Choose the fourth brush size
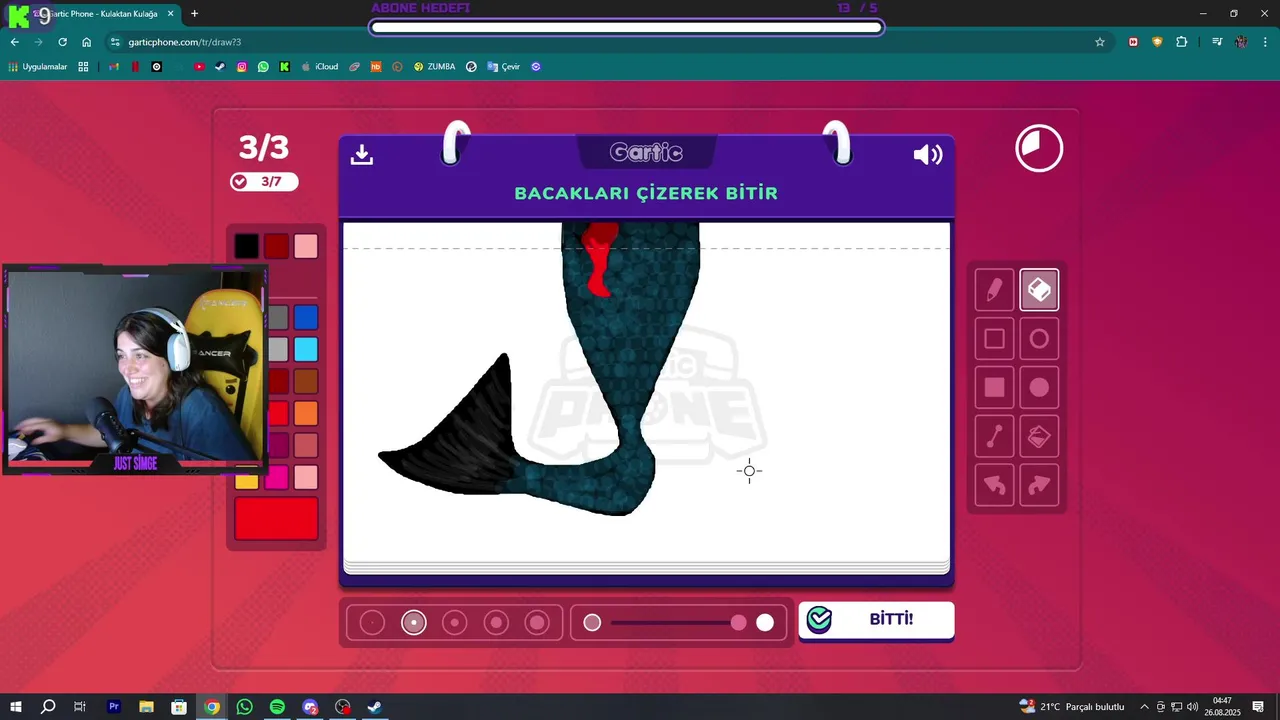 [496, 623]
